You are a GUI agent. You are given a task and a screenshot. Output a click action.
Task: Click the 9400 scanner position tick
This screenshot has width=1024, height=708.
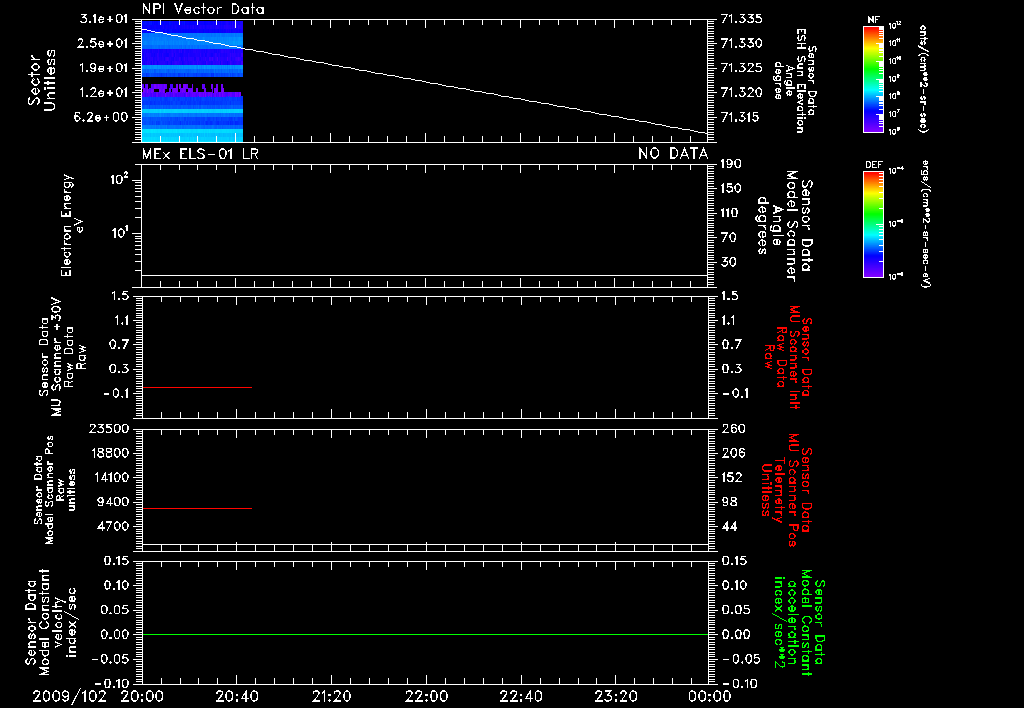click(113, 502)
